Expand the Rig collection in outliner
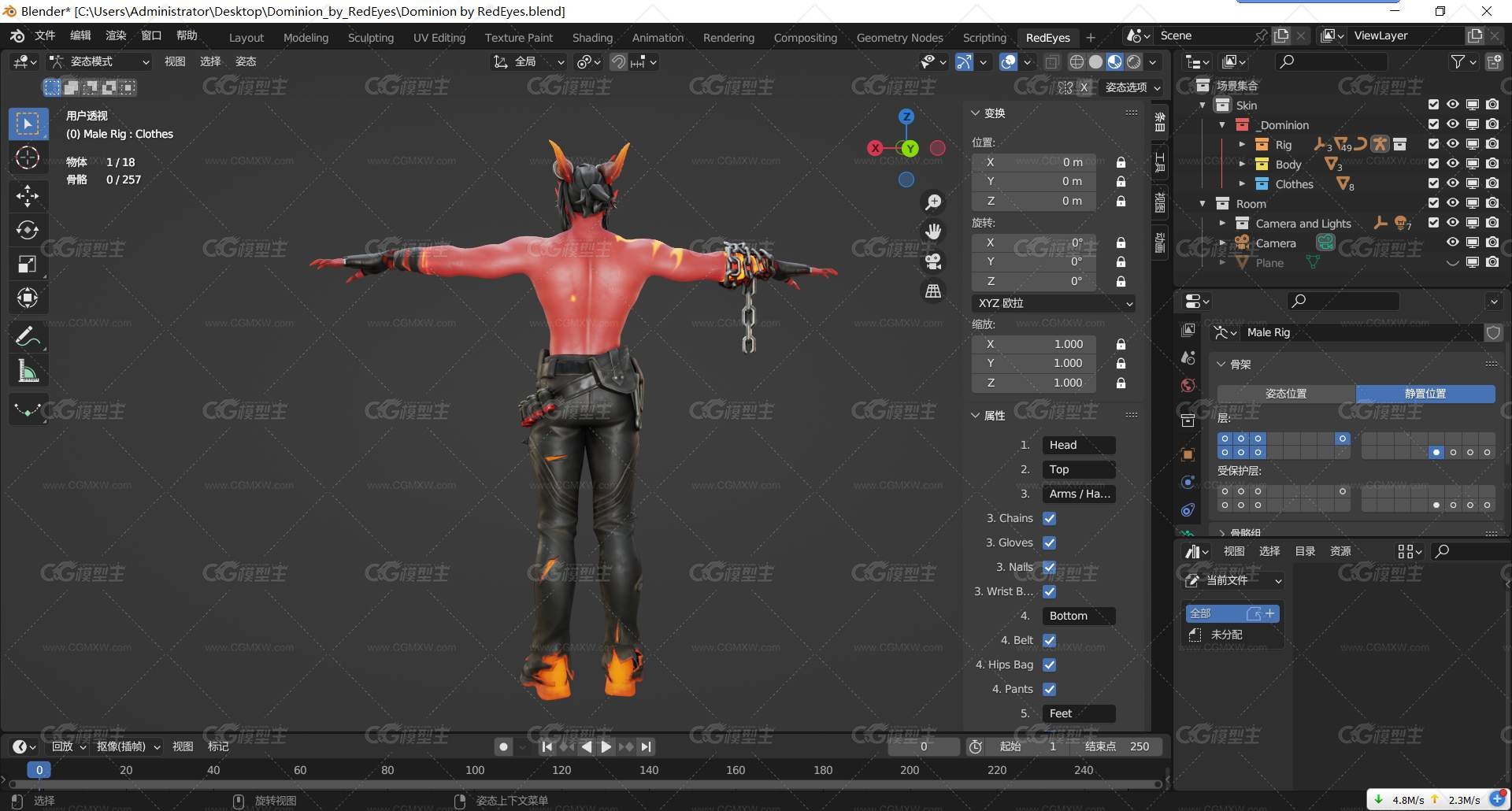 pyautogui.click(x=1242, y=144)
